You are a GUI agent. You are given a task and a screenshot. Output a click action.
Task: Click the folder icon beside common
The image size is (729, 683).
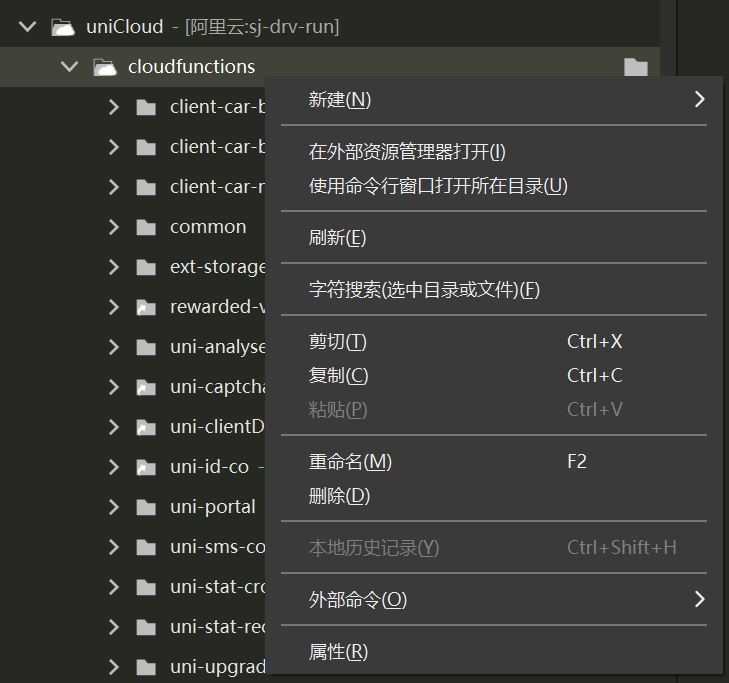[146, 227]
